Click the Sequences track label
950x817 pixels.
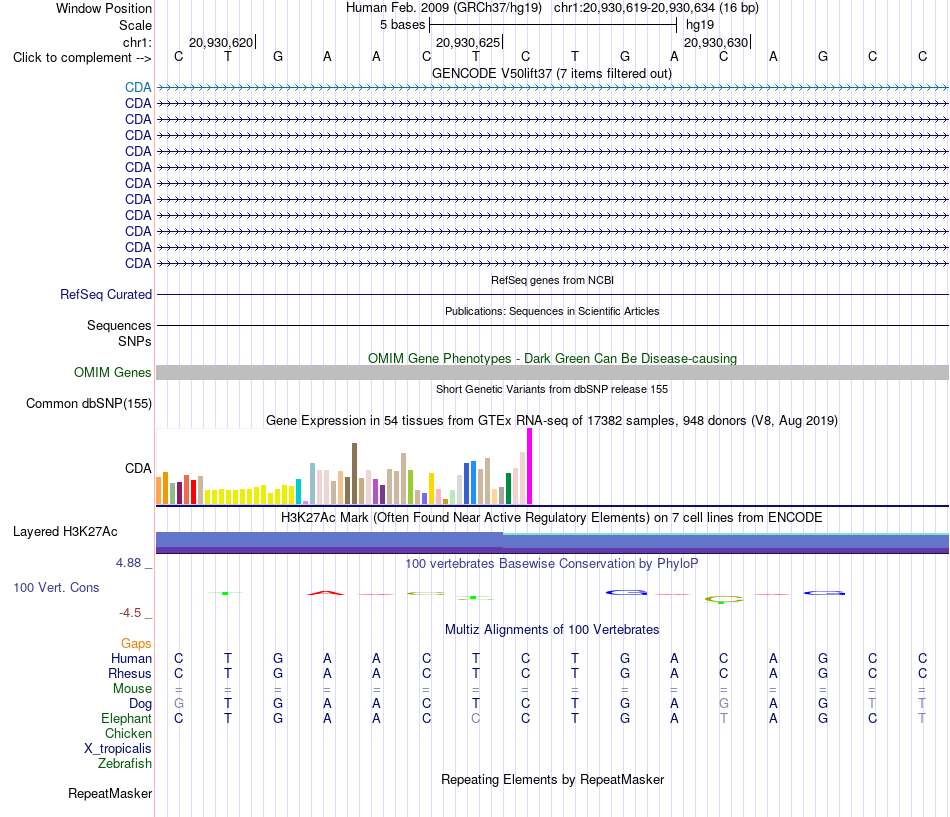(x=119, y=325)
